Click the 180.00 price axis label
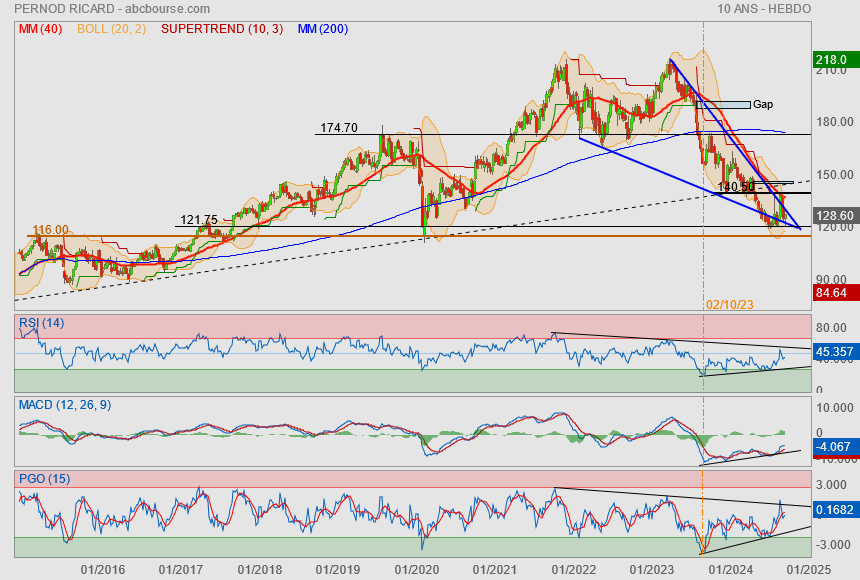Image resolution: width=860 pixels, height=580 pixels. pyautogui.click(x=835, y=122)
